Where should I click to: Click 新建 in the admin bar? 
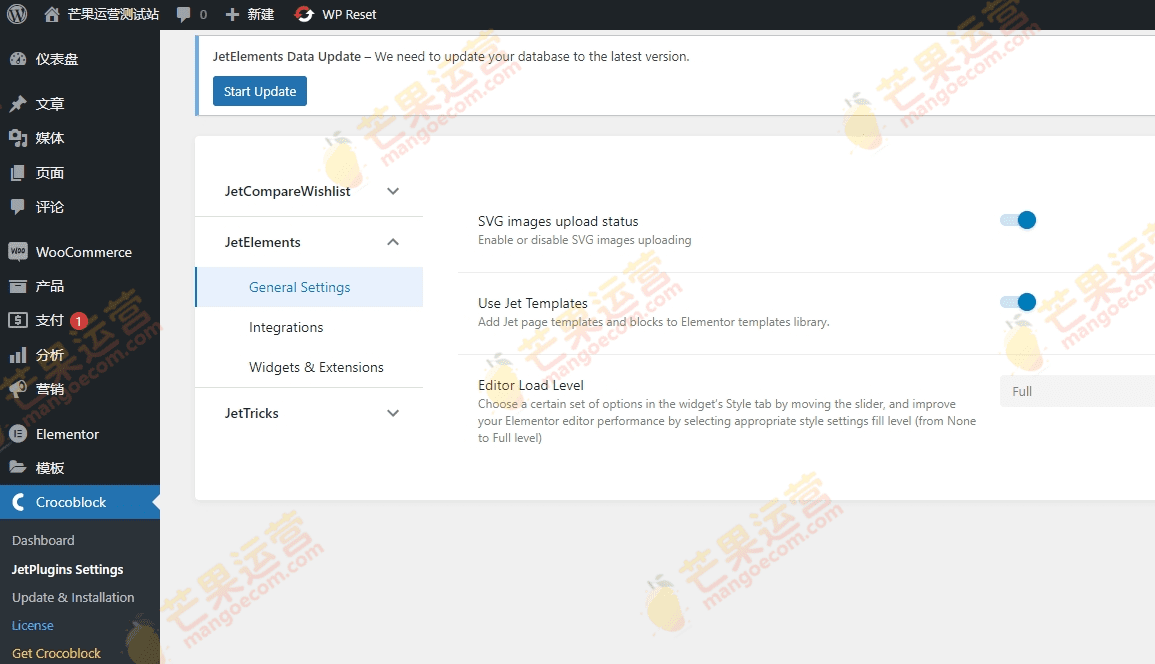click(x=261, y=14)
